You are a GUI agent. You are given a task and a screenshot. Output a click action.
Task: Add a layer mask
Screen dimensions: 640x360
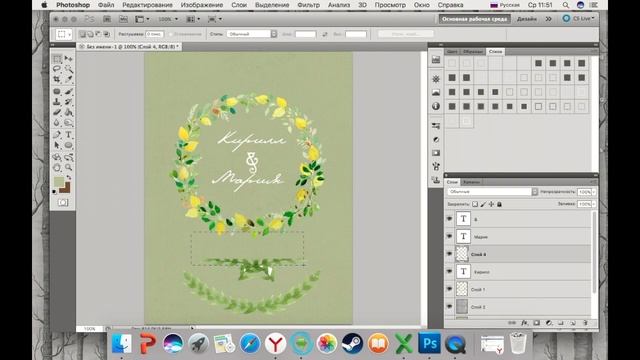tap(537, 323)
